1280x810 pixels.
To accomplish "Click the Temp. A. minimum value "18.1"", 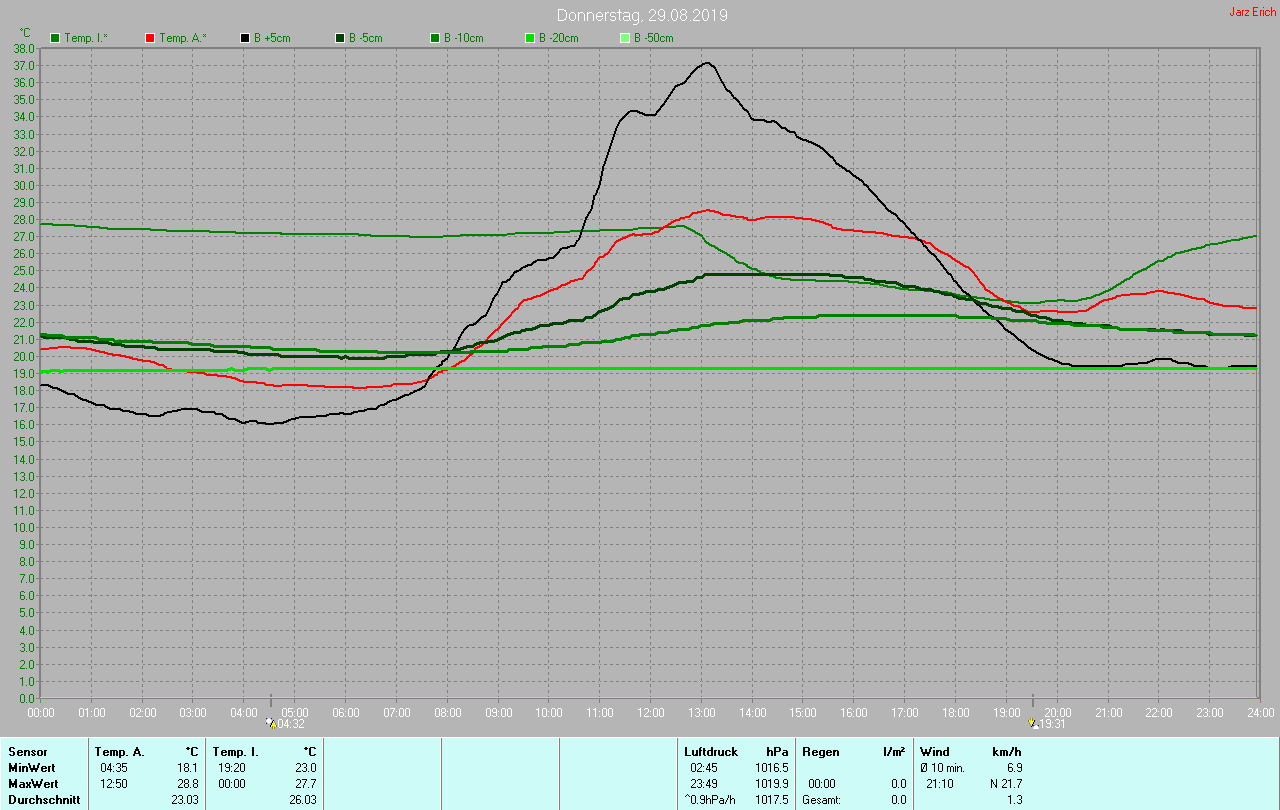I will click(188, 768).
